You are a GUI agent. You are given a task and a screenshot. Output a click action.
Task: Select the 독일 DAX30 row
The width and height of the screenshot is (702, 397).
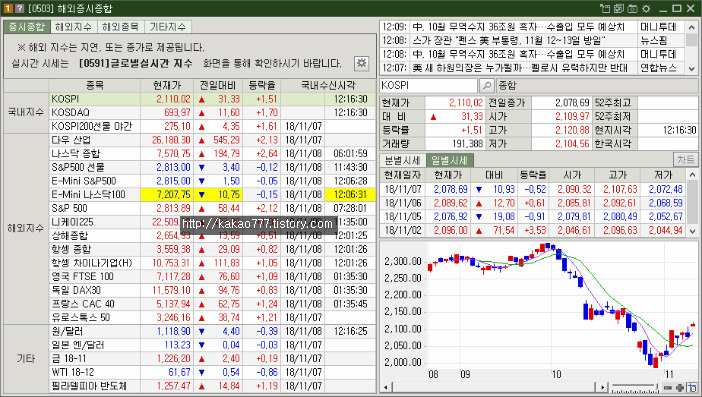(x=213, y=290)
